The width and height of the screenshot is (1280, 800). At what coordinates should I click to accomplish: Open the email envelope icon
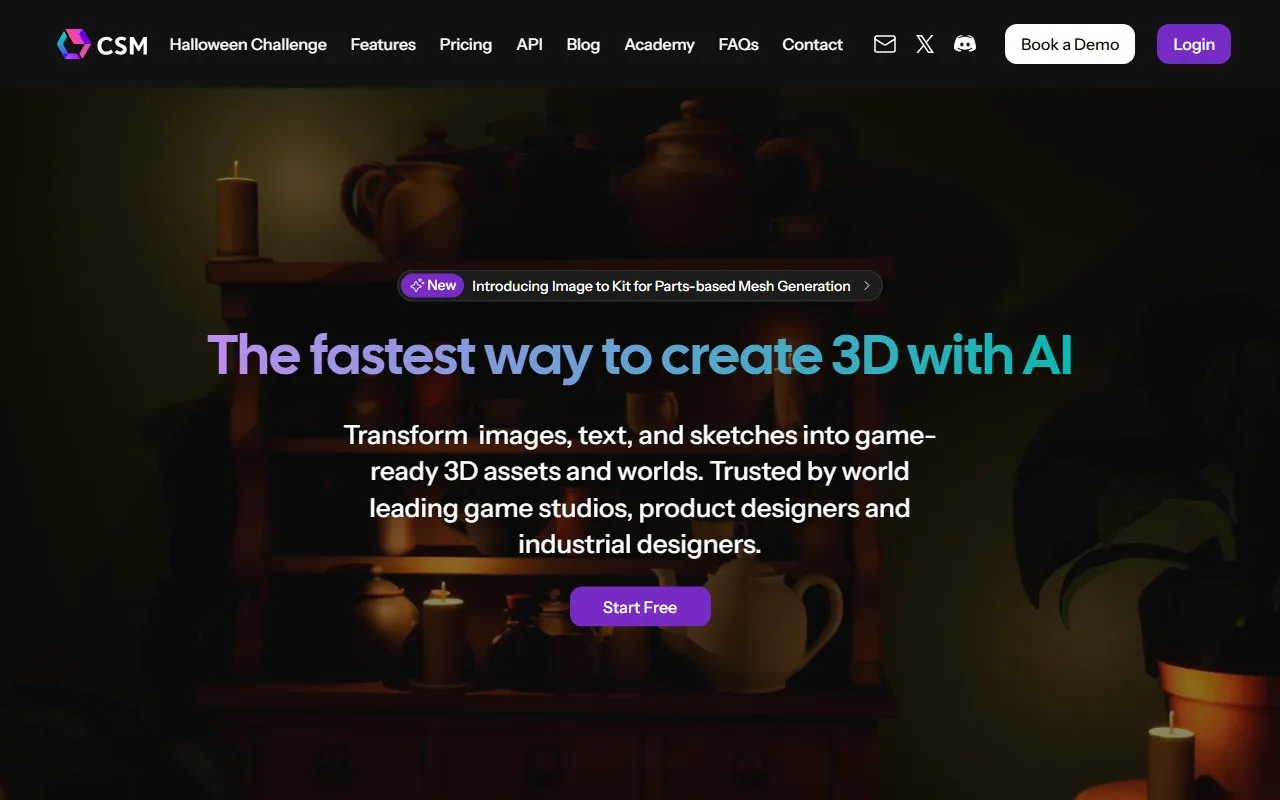coord(885,44)
